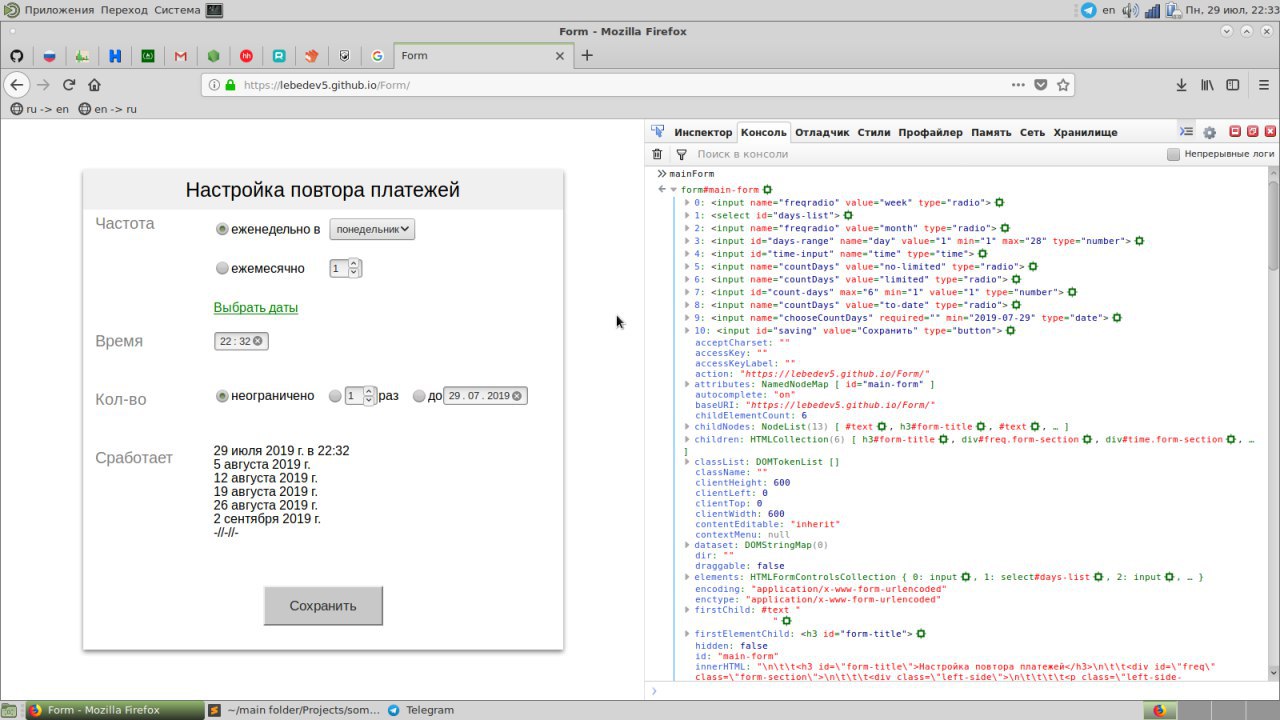Image resolution: width=1280 pixels, height=720 pixels.
Task: Open devtools settings gear
Action: coord(1209,132)
